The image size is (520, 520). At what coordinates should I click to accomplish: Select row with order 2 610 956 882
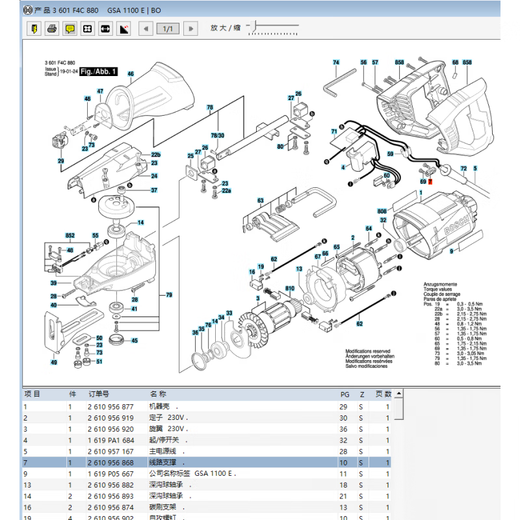coord(207,485)
